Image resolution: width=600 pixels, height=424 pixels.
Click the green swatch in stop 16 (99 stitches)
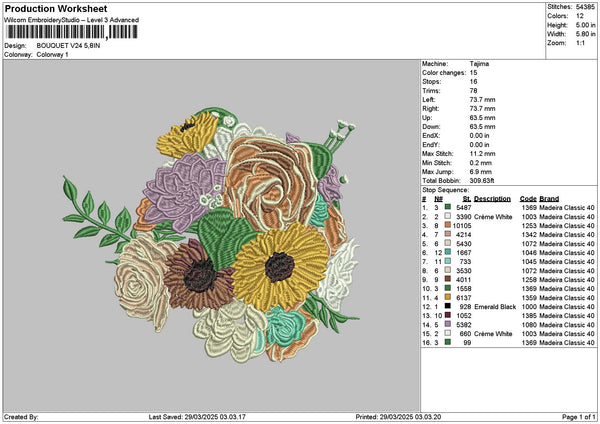[x=447, y=342]
